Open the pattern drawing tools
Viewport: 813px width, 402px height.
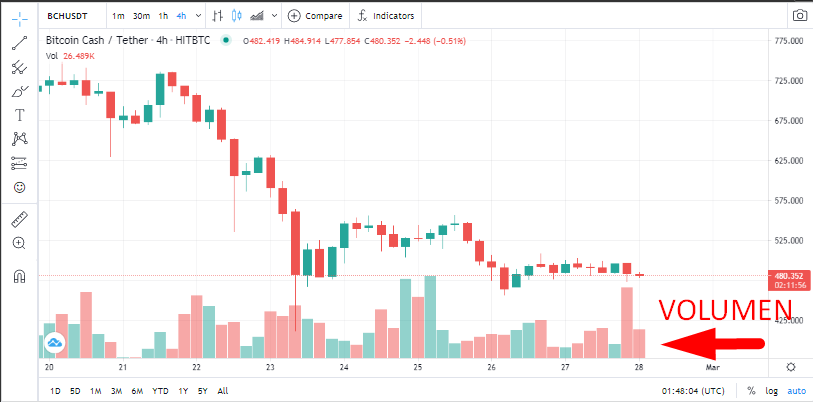click(20, 138)
